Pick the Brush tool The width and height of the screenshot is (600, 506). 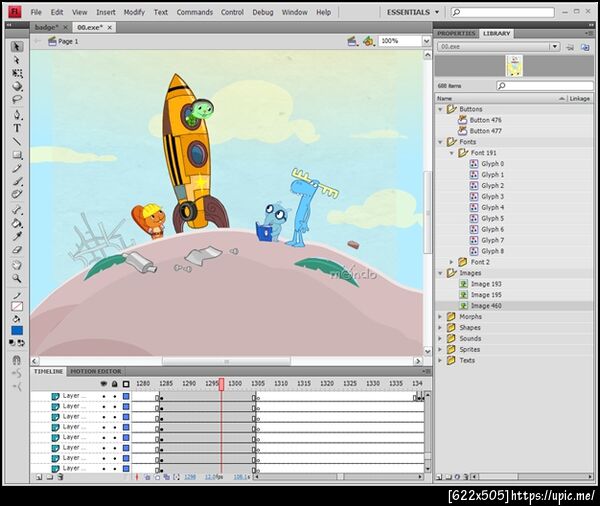click(16, 181)
